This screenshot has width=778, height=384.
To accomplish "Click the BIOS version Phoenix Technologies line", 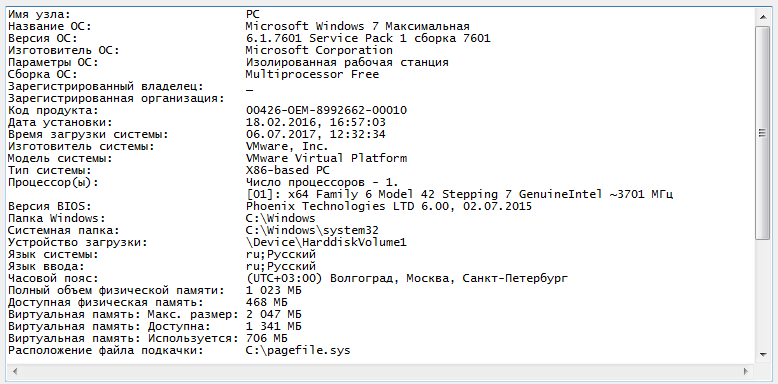I will 389,206.
